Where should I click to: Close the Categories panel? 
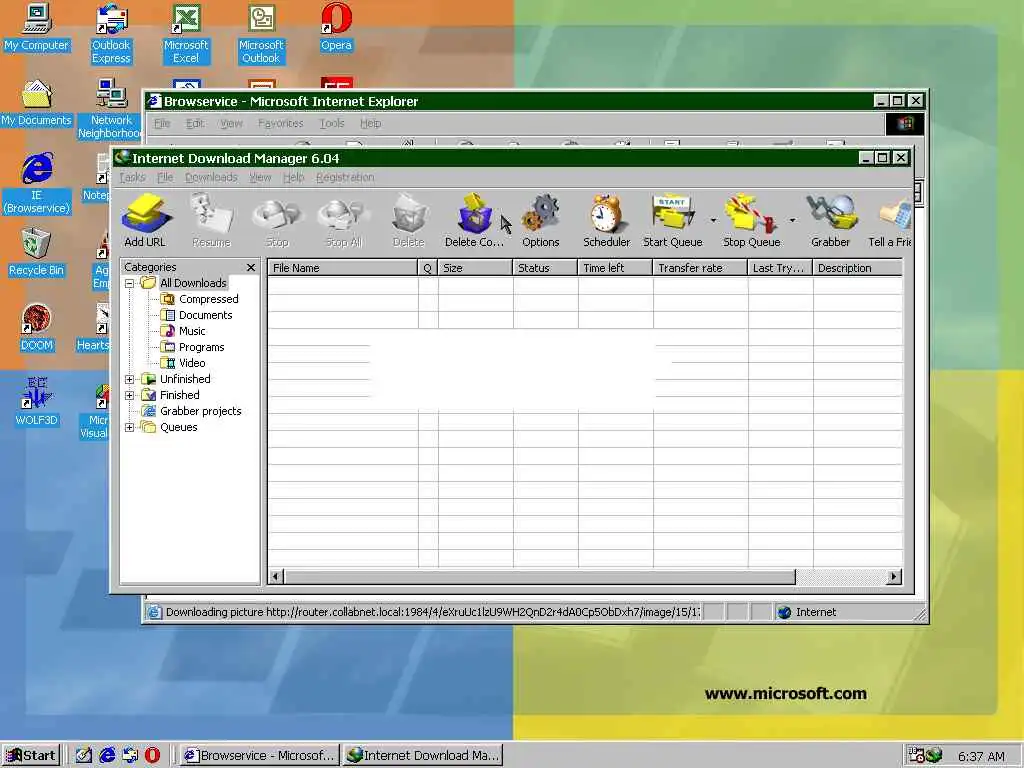coord(251,268)
